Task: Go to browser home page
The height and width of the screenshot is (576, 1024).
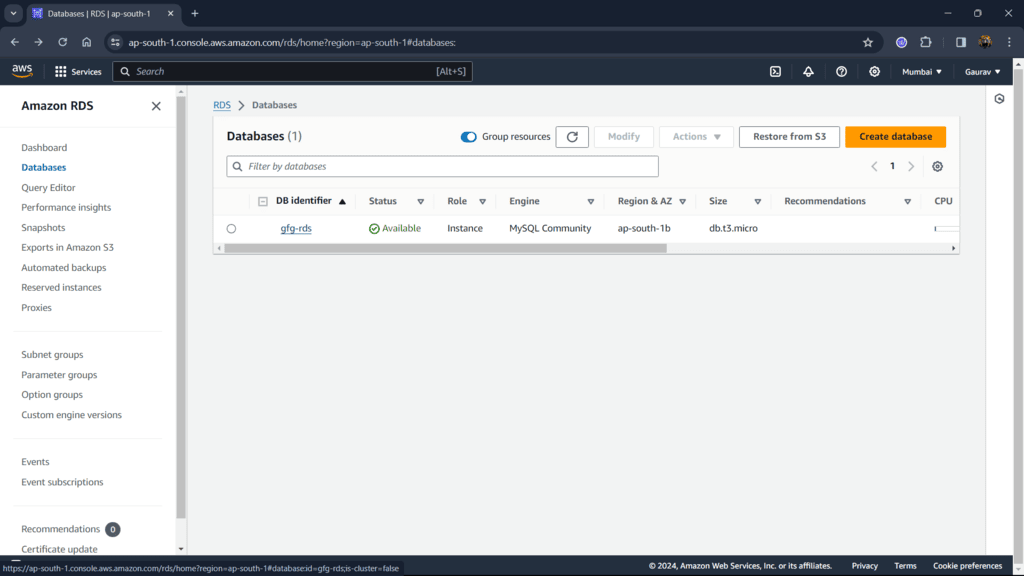Action: coord(87,42)
